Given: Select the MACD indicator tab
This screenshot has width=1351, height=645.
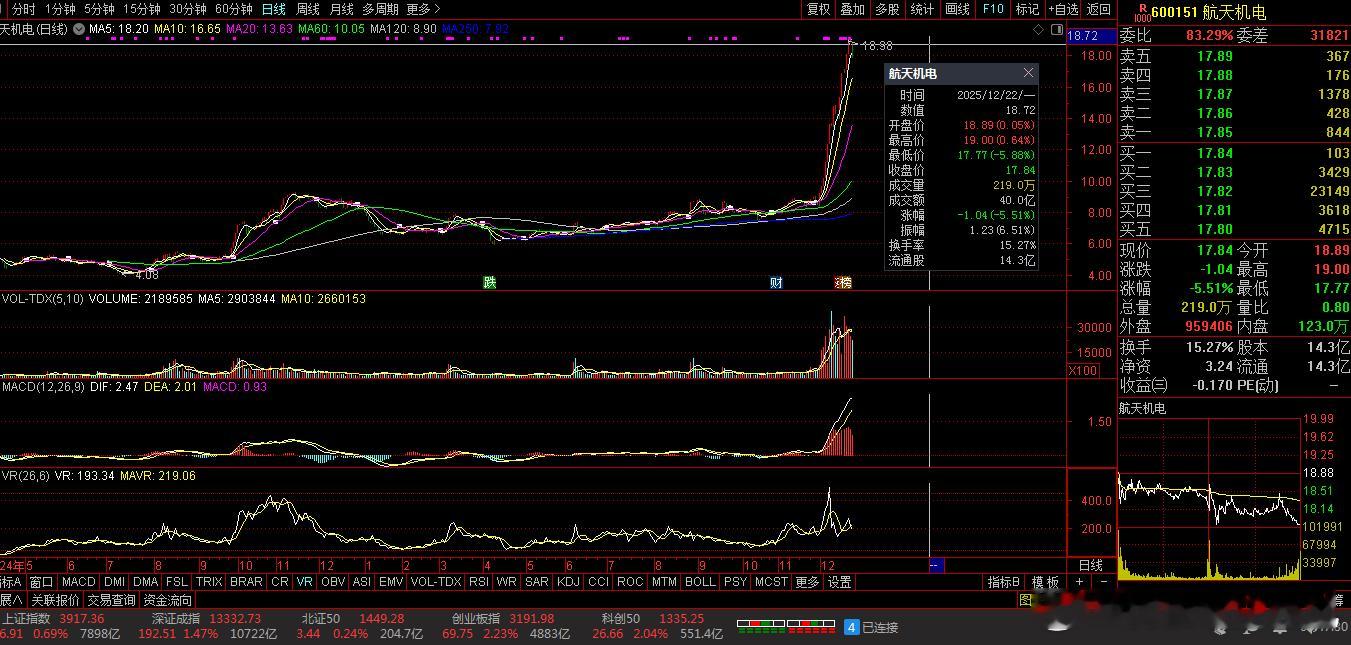Looking at the screenshot, I should (x=78, y=582).
